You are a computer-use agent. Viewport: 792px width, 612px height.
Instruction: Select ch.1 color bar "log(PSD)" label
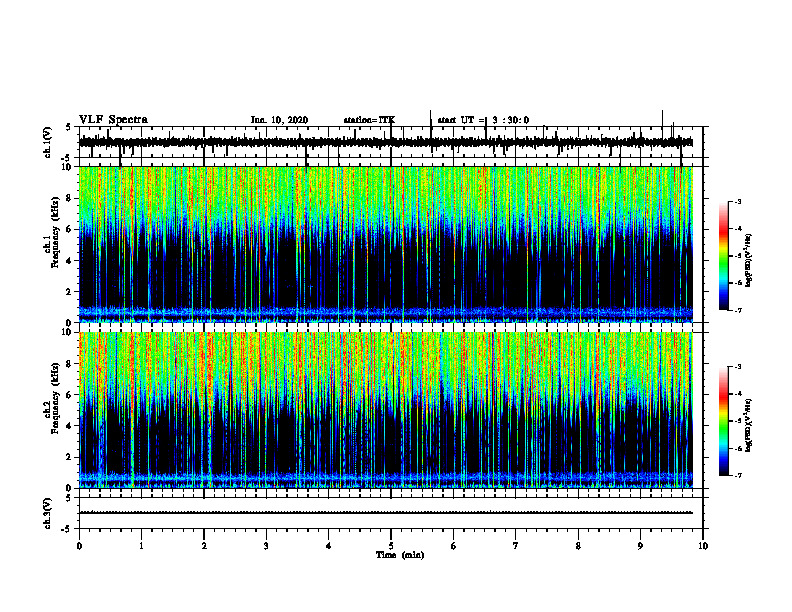(749, 261)
